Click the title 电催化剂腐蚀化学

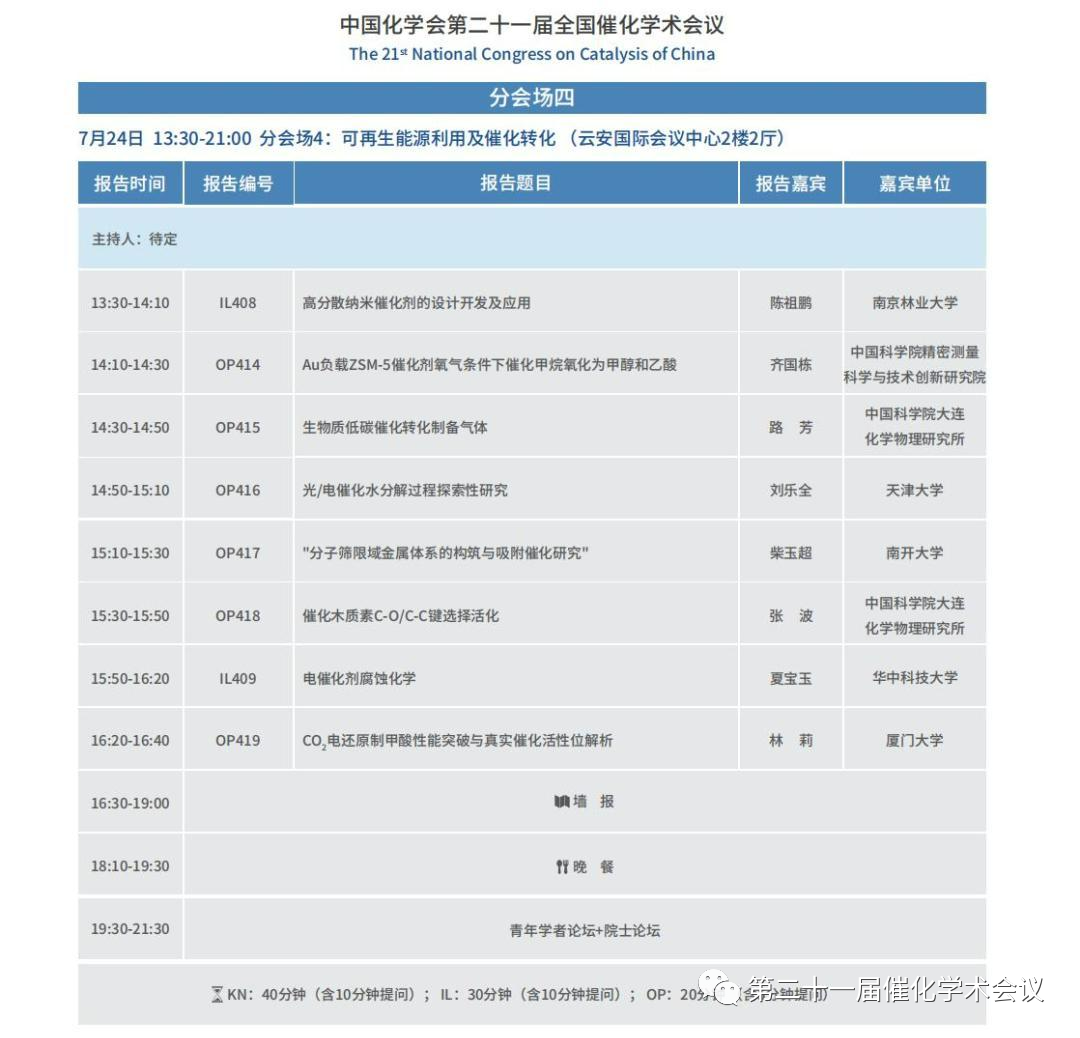[x=360, y=678]
